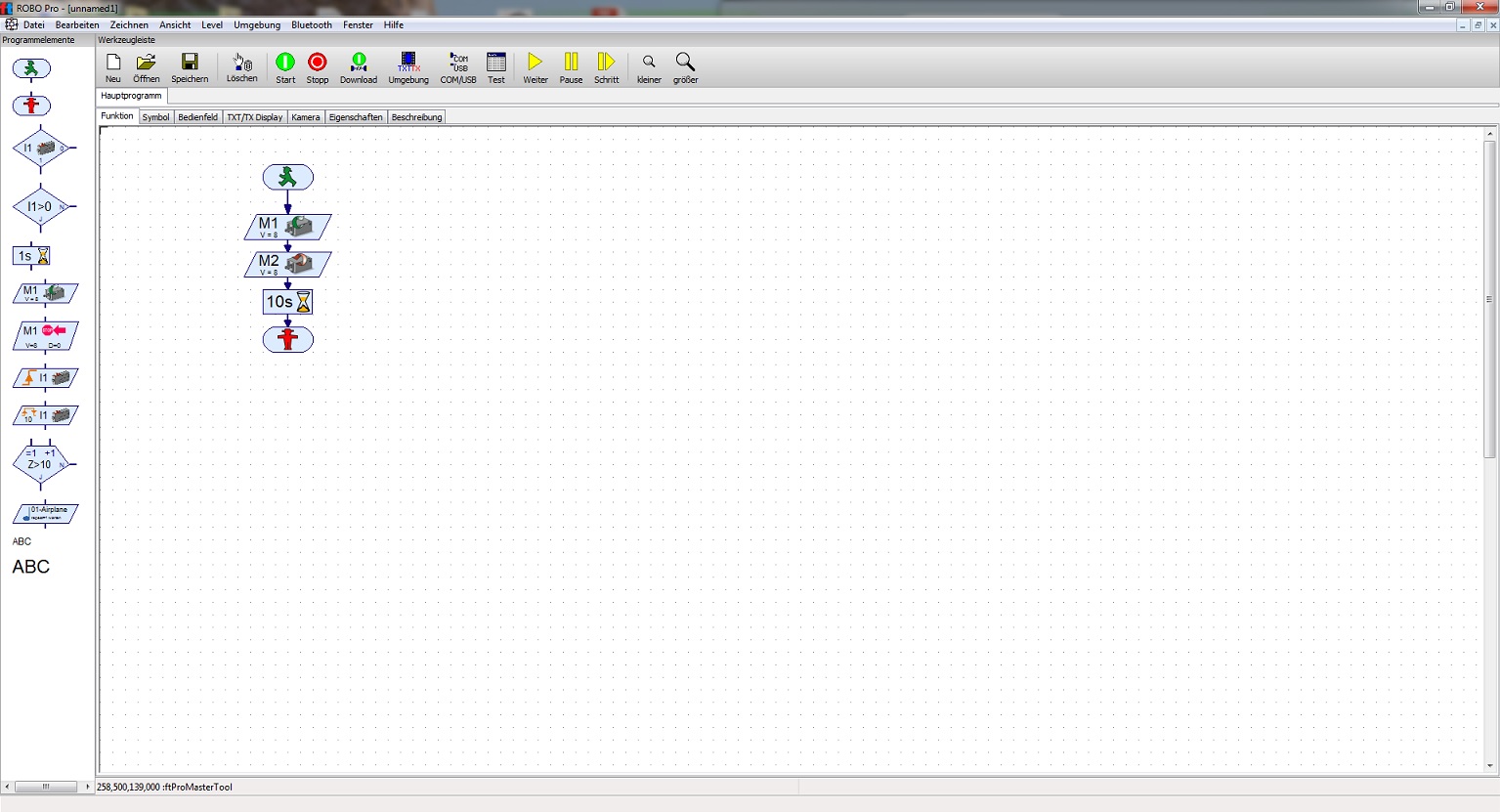Click the Speichern disk icon
This screenshot has width=1500, height=812.
[x=190, y=64]
